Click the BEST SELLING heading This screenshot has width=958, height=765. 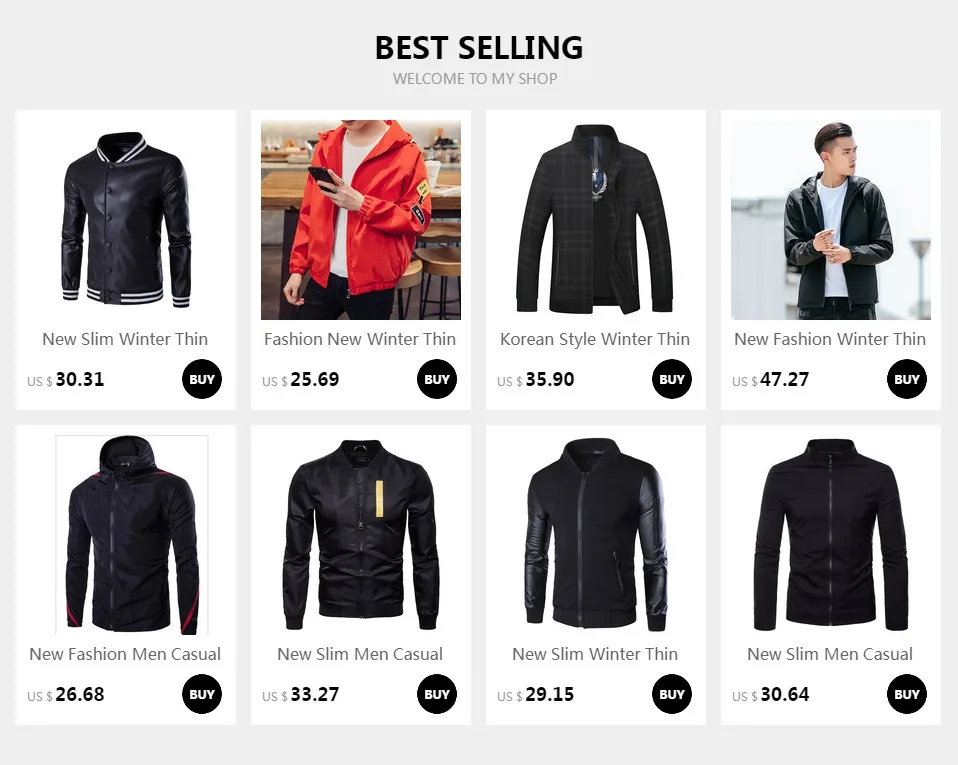click(x=479, y=48)
